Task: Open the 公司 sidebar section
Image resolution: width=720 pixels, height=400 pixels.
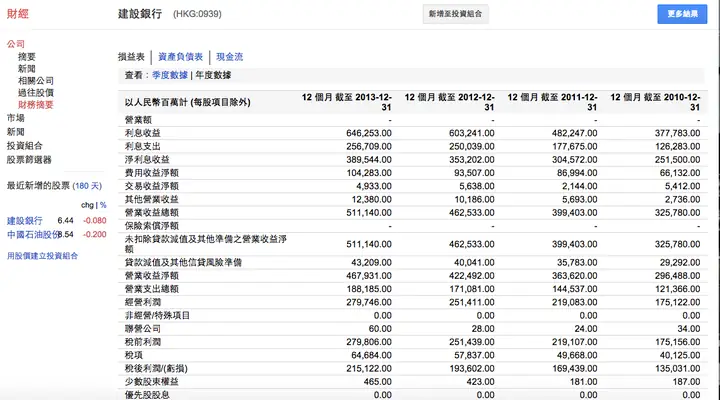Action: [x=16, y=44]
